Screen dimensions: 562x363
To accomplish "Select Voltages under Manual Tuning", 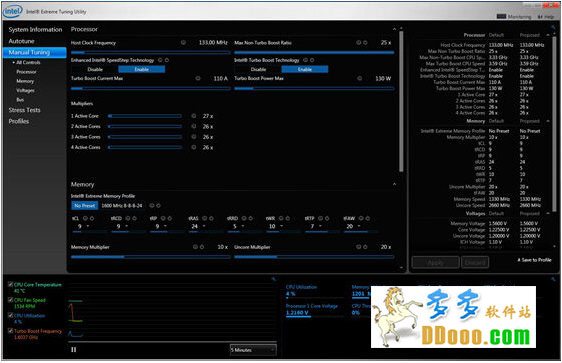I will pyautogui.click(x=25, y=90).
